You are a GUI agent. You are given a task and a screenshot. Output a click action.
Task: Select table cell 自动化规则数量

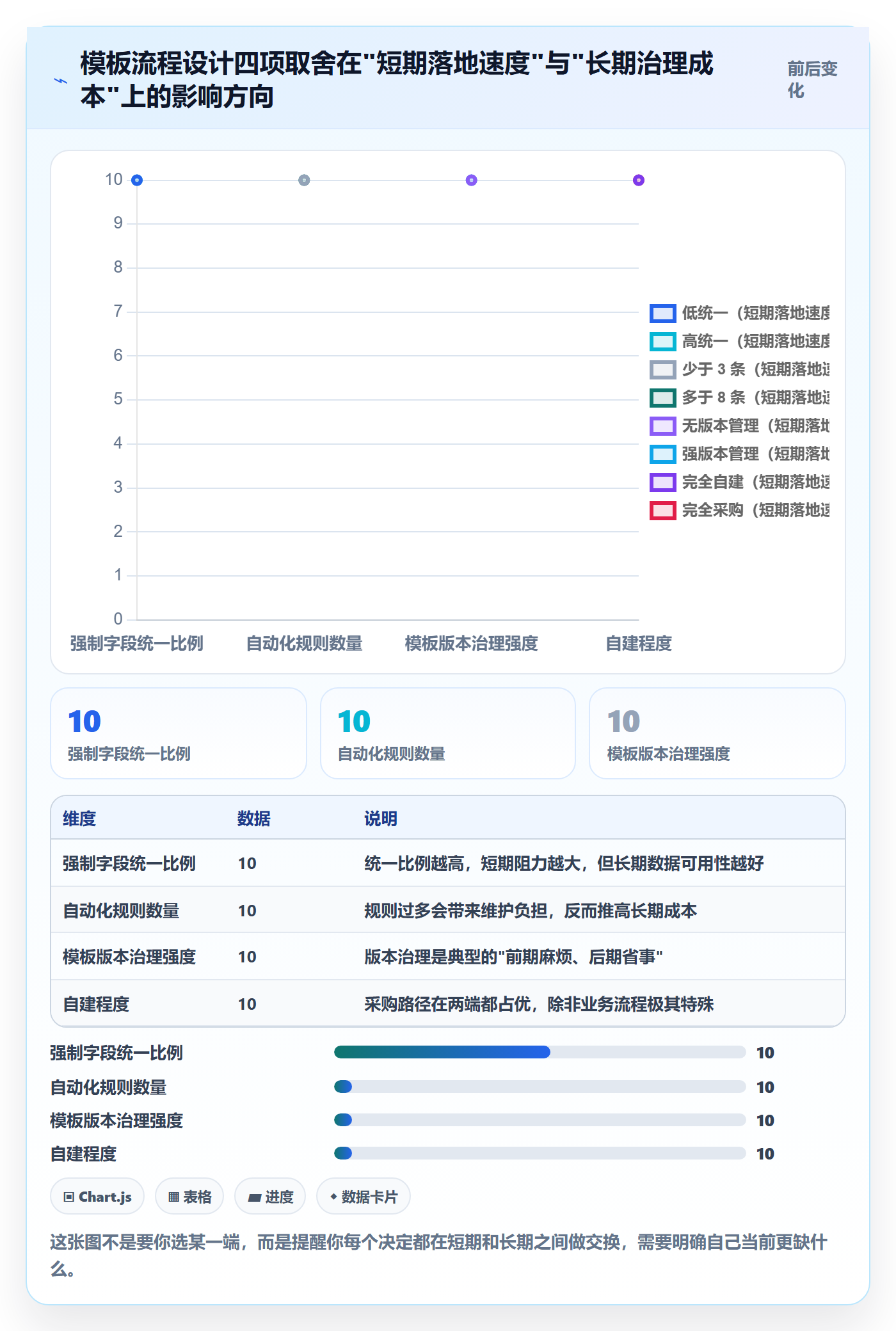tap(121, 911)
